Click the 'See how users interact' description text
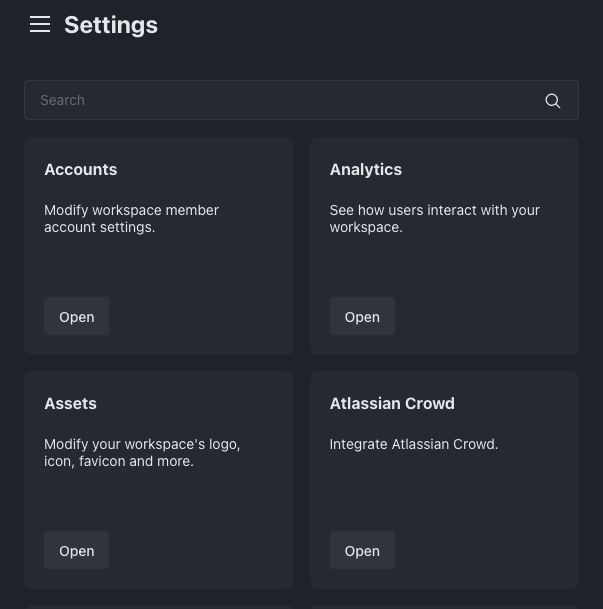This screenshot has height=609, width=603. tap(434, 219)
